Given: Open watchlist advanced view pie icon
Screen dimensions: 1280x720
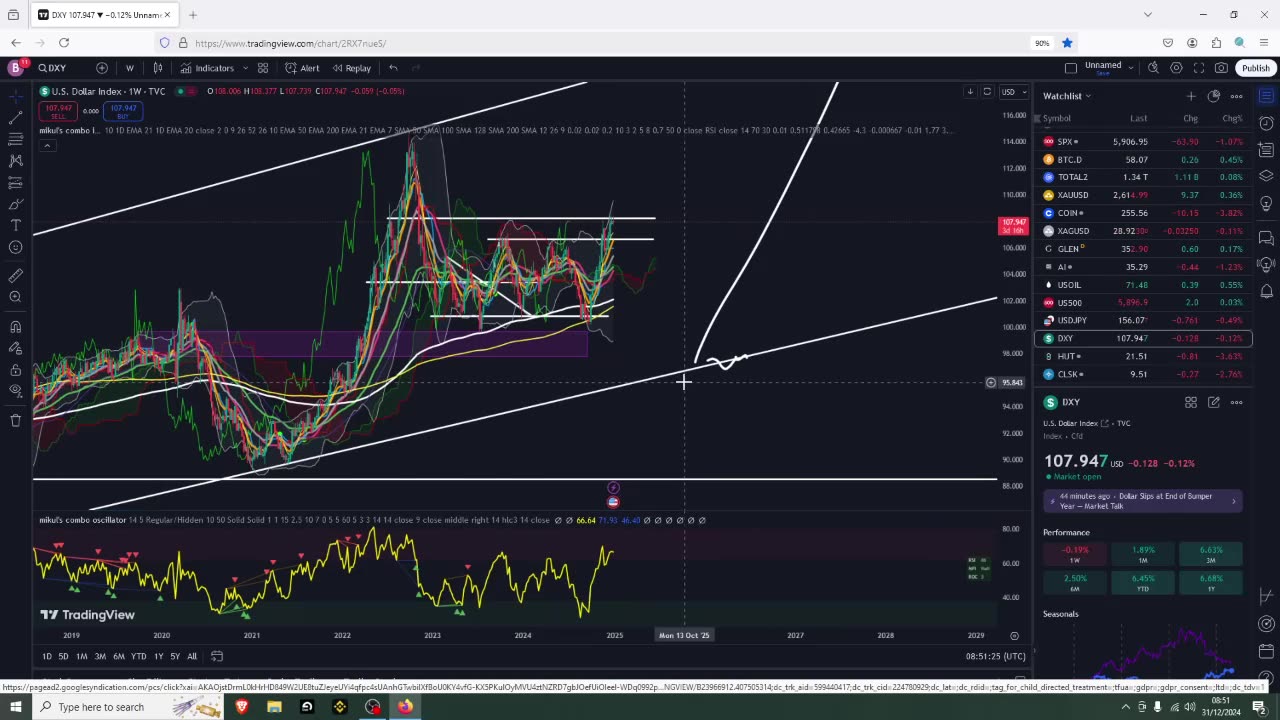Looking at the screenshot, I should pyautogui.click(x=1214, y=96).
